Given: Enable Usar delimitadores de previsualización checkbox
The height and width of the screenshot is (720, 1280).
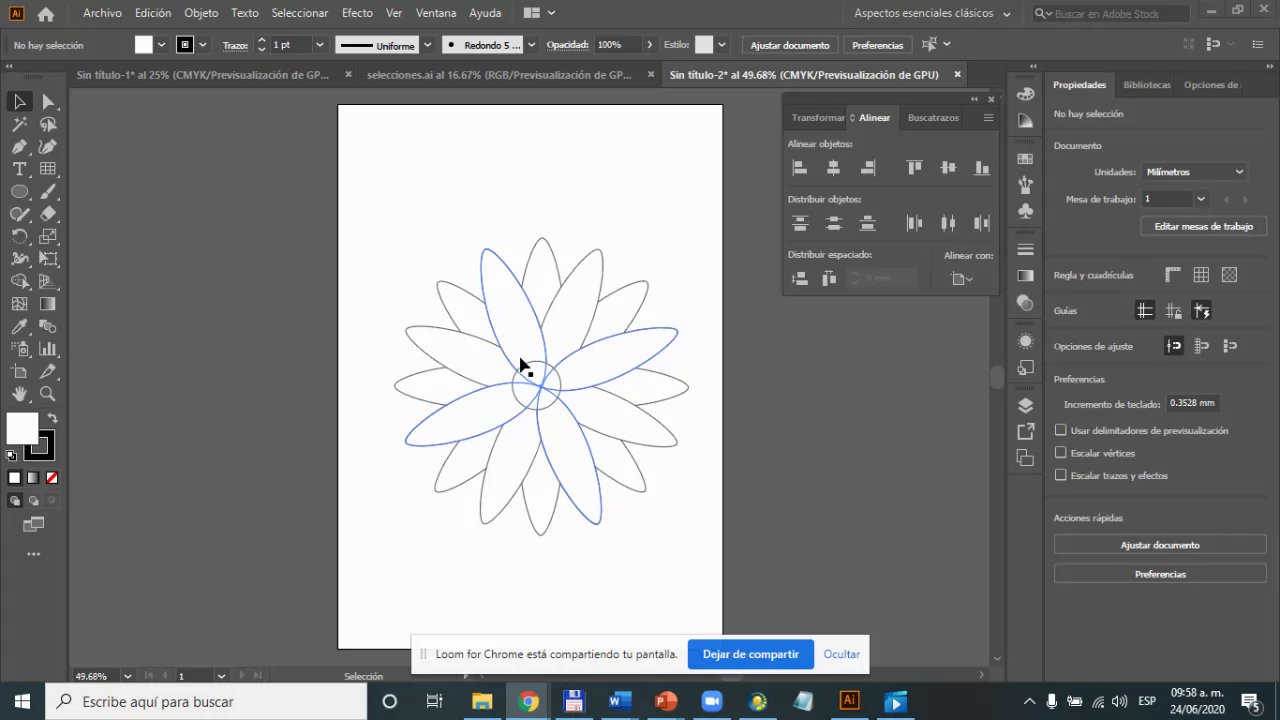Looking at the screenshot, I should point(1061,430).
